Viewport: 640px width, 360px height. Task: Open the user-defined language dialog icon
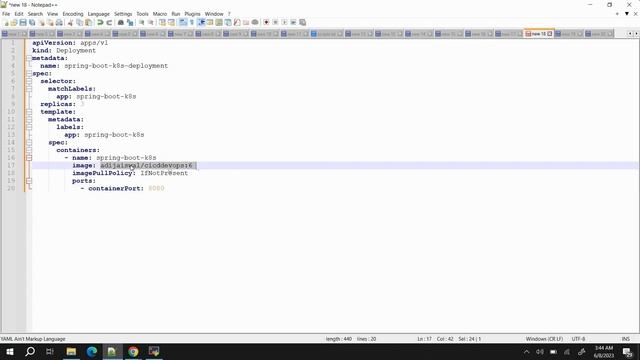point(210,22)
